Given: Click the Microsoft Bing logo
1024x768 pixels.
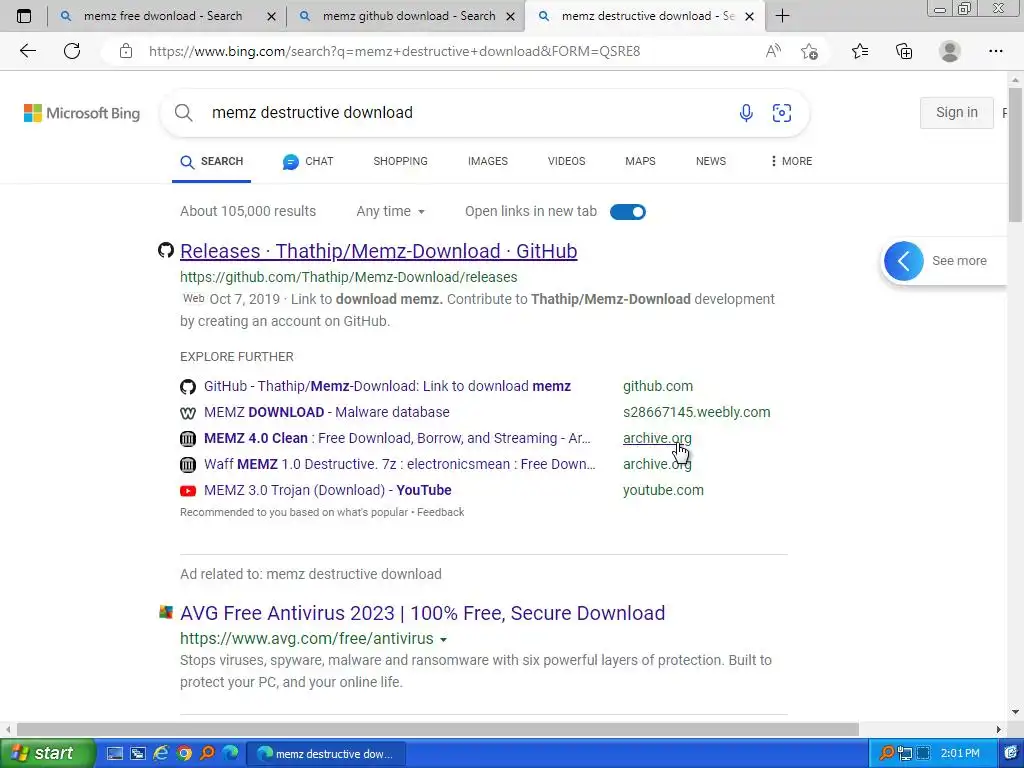Looking at the screenshot, I should pos(82,113).
